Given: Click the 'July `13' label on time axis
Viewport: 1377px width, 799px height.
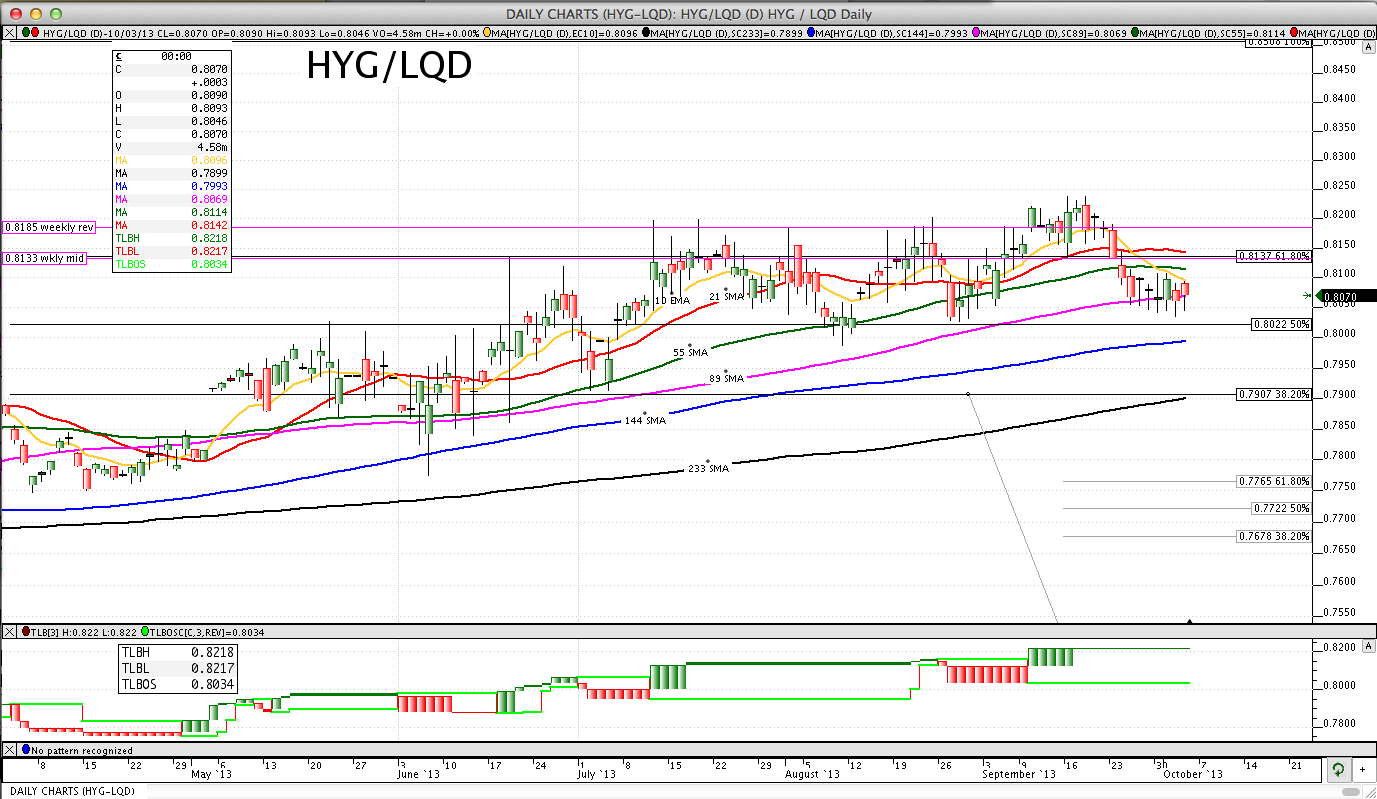Looking at the screenshot, I should 598,774.
